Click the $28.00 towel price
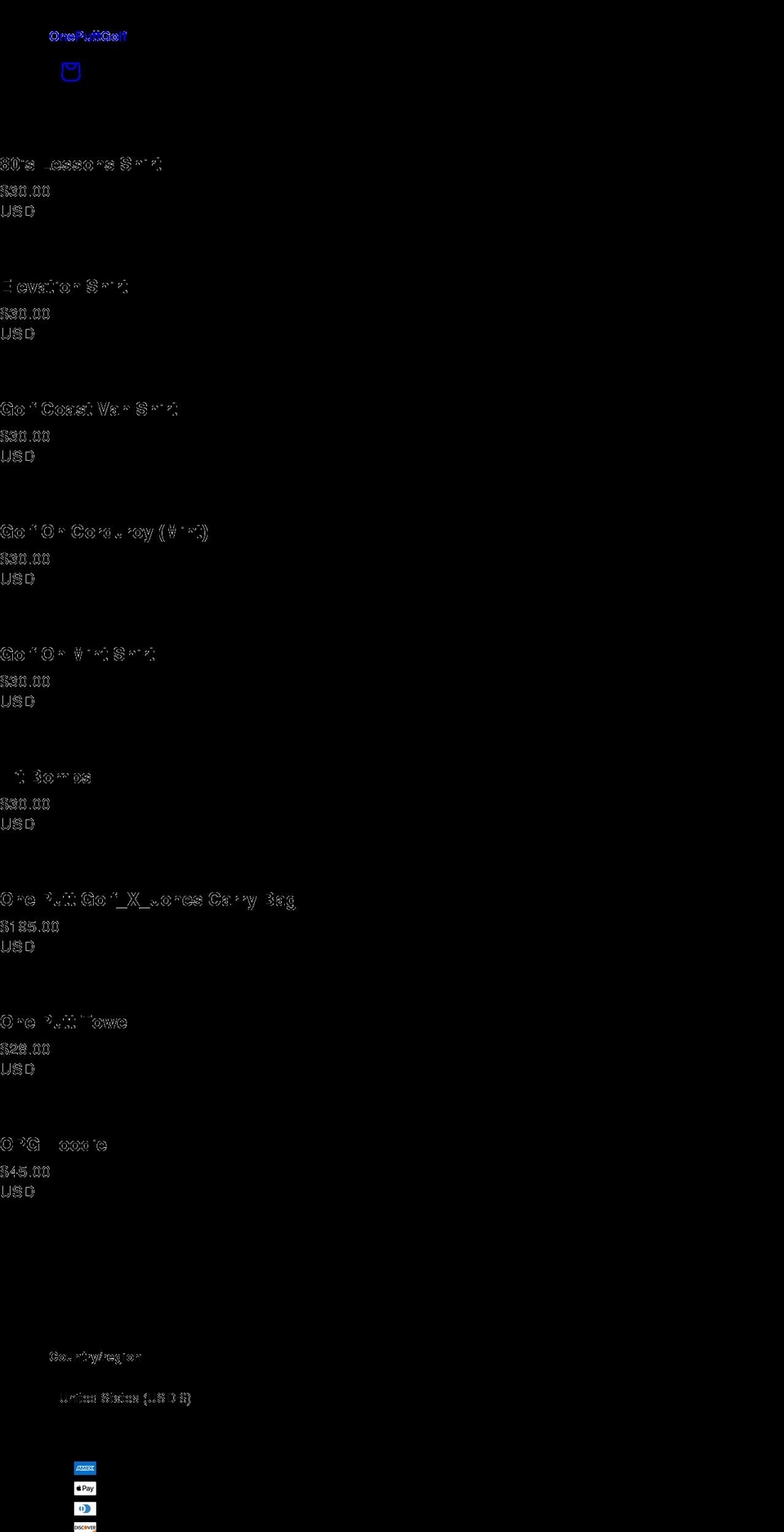Image resolution: width=784 pixels, height=1532 pixels. (25, 1049)
